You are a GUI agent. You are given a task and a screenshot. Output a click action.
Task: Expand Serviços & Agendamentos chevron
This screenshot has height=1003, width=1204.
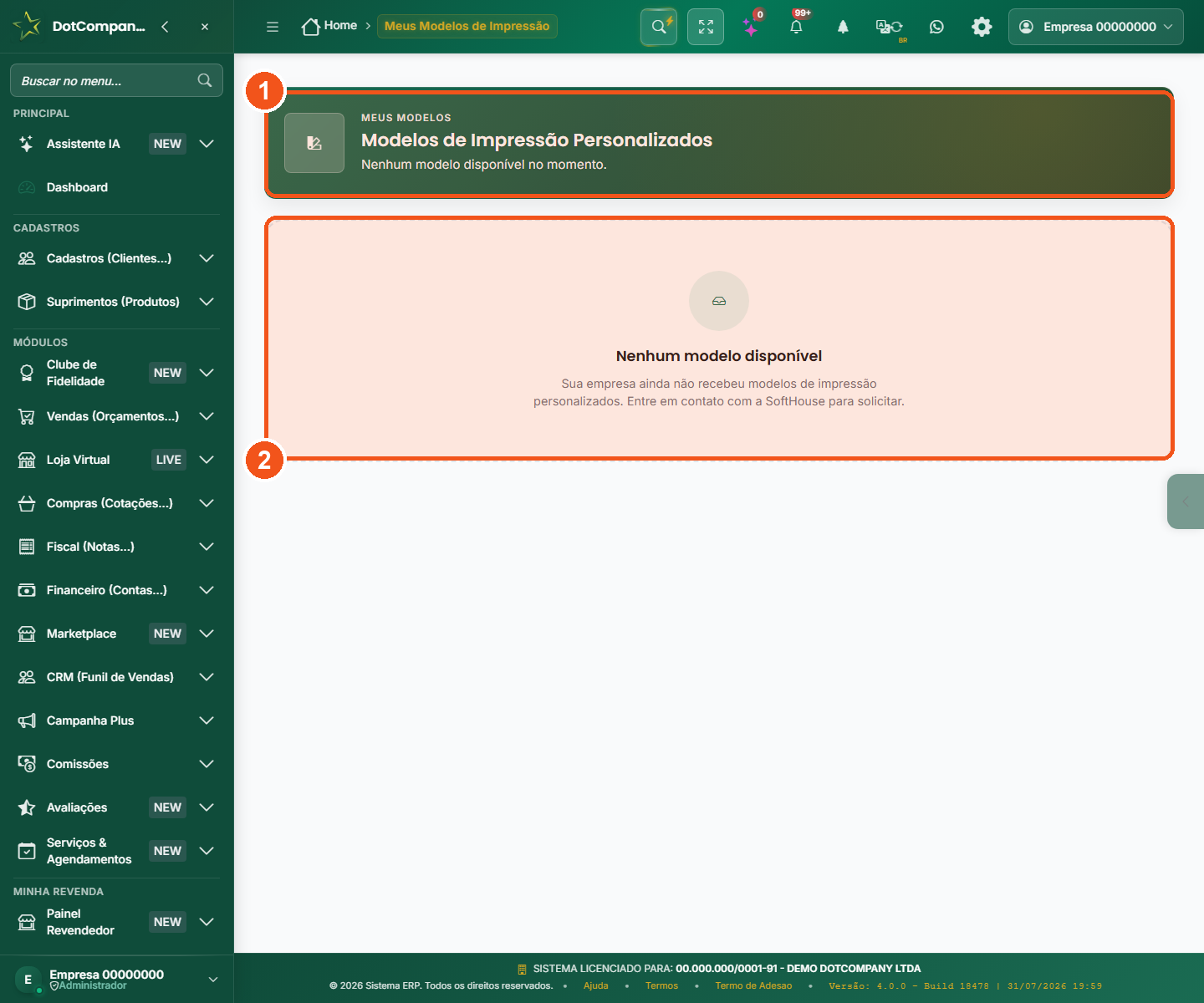point(207,851)
